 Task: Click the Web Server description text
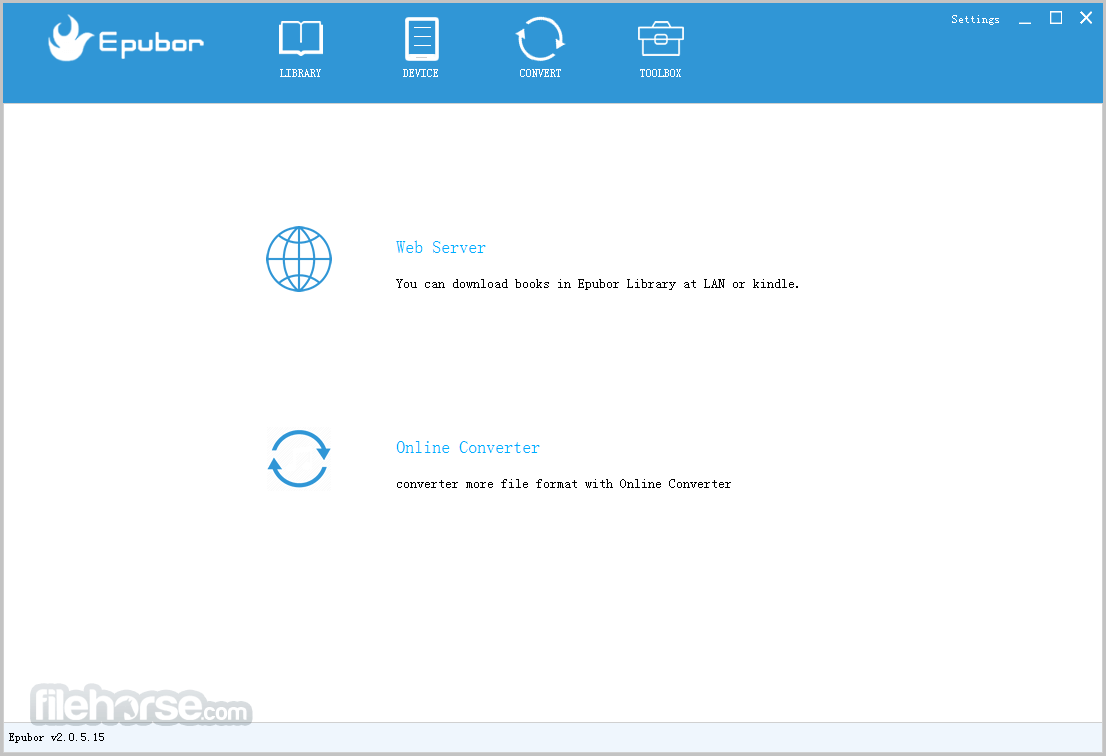(x=597, y=284)
